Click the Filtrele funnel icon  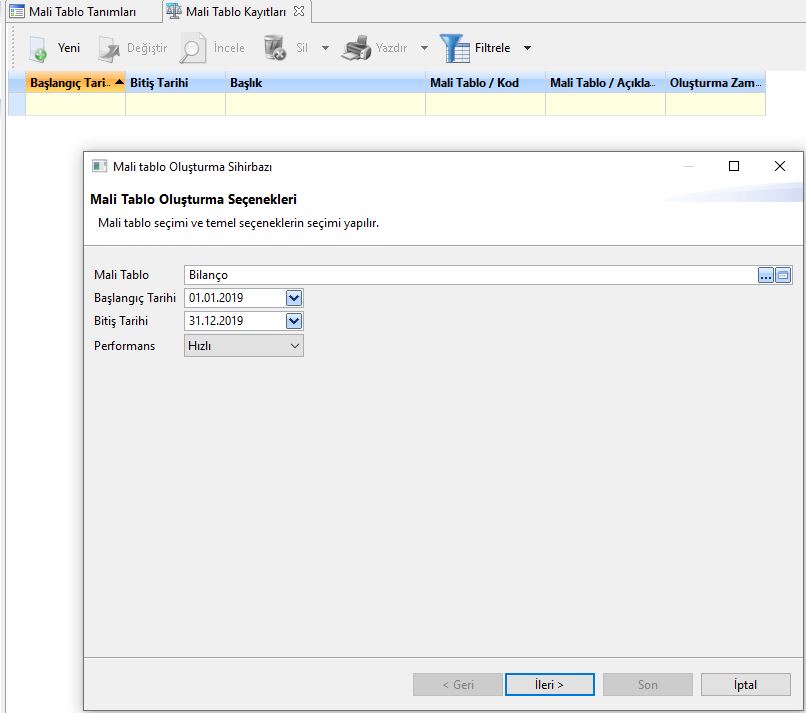point(455,48)
